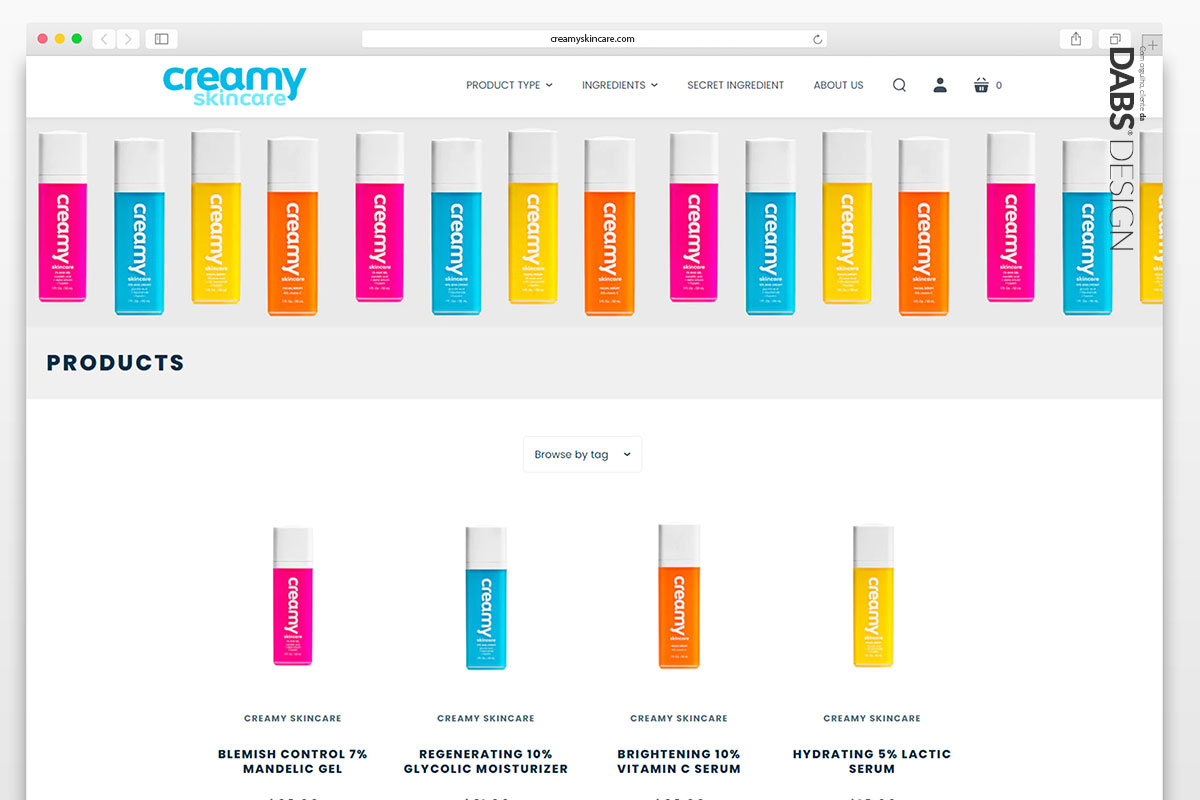Viewport: 1200px width, 800px height.
Task: Expand the Product Type menu
Action: point(509,85)
